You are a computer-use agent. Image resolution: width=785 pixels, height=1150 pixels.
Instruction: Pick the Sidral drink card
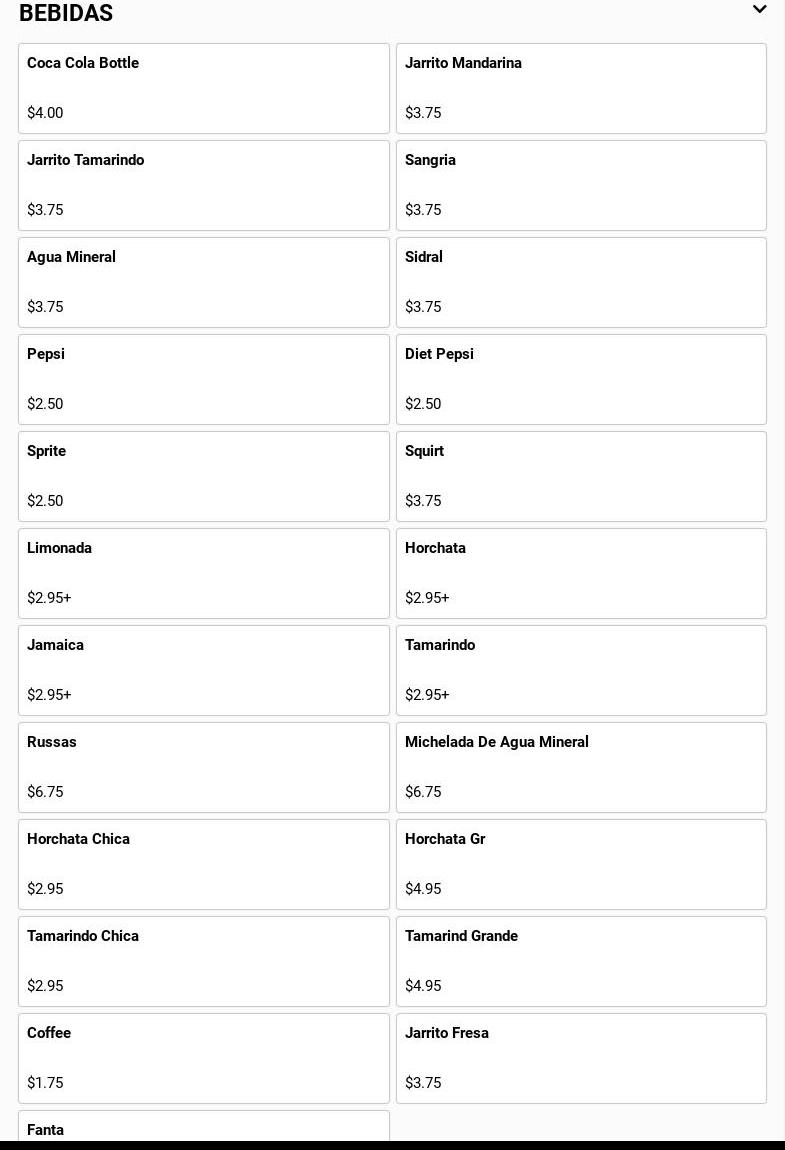tap(581, 282)
